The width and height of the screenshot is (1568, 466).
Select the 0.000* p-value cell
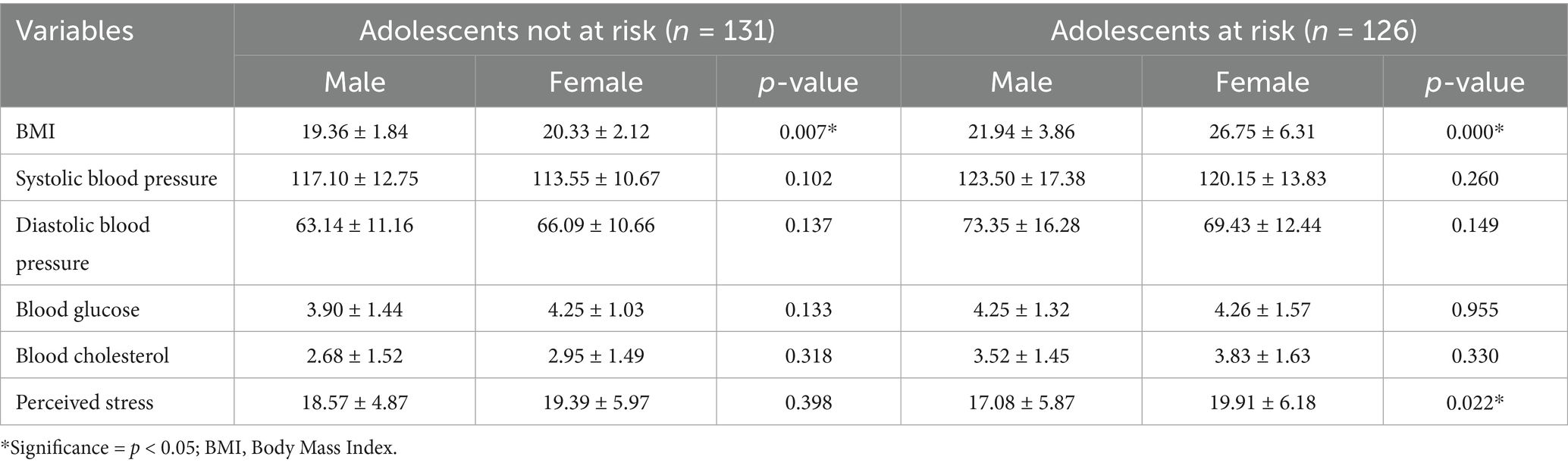(1475, 132)
